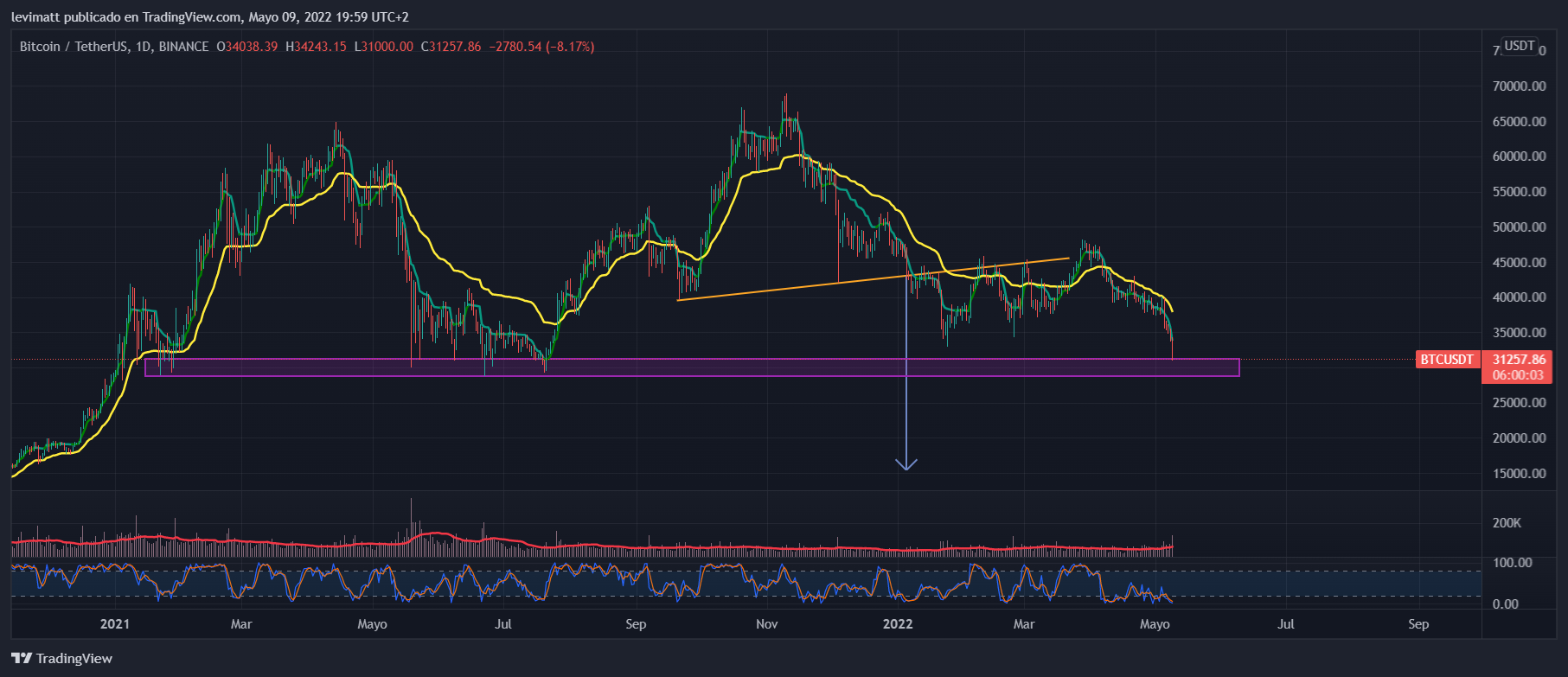Click the 0.00 oscillator axis label
1568x677 pixels.
point(1505,604)
